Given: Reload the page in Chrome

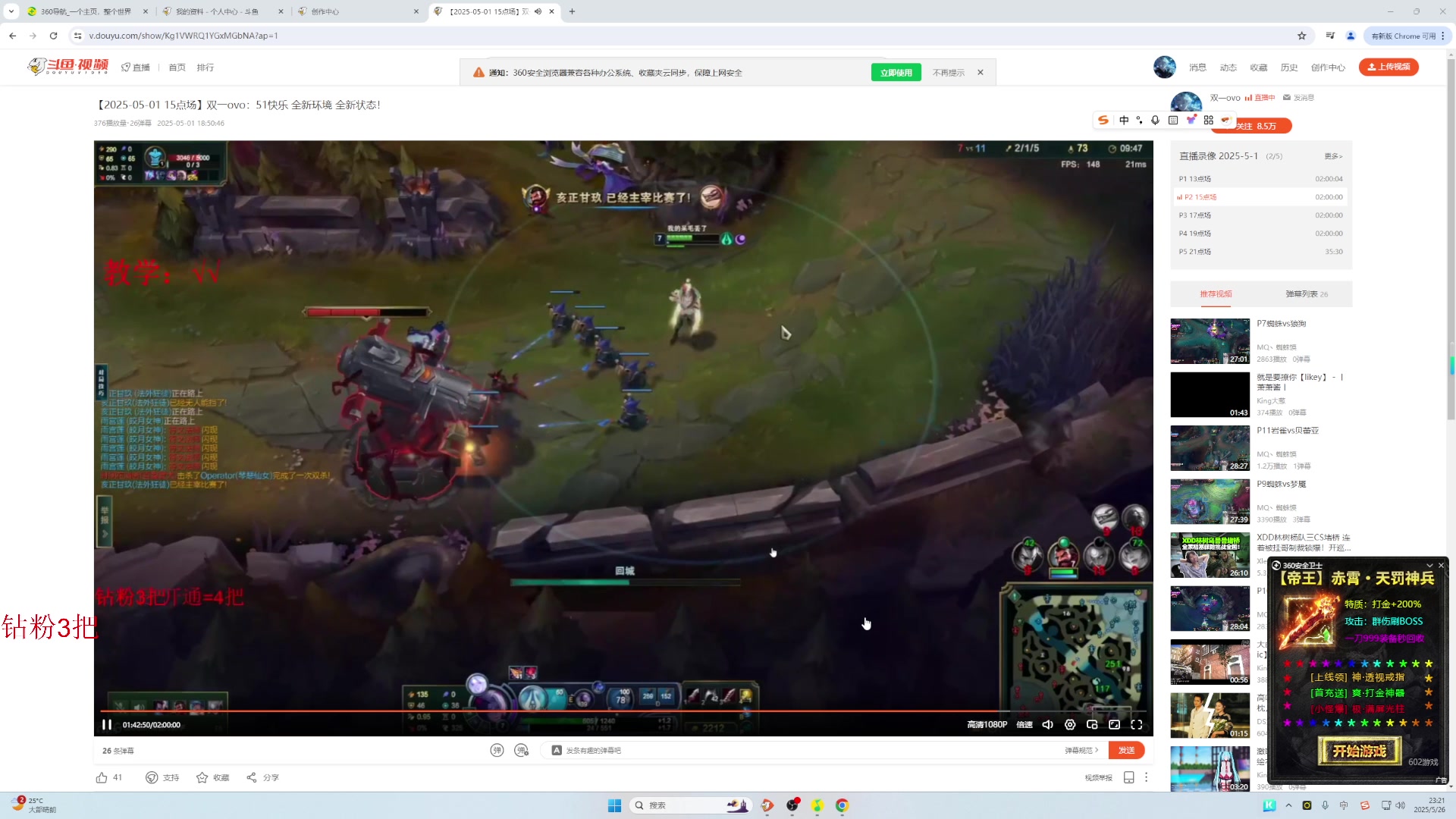Looking at the screenshot, I should pyautogui.click(x=53, y=36).
